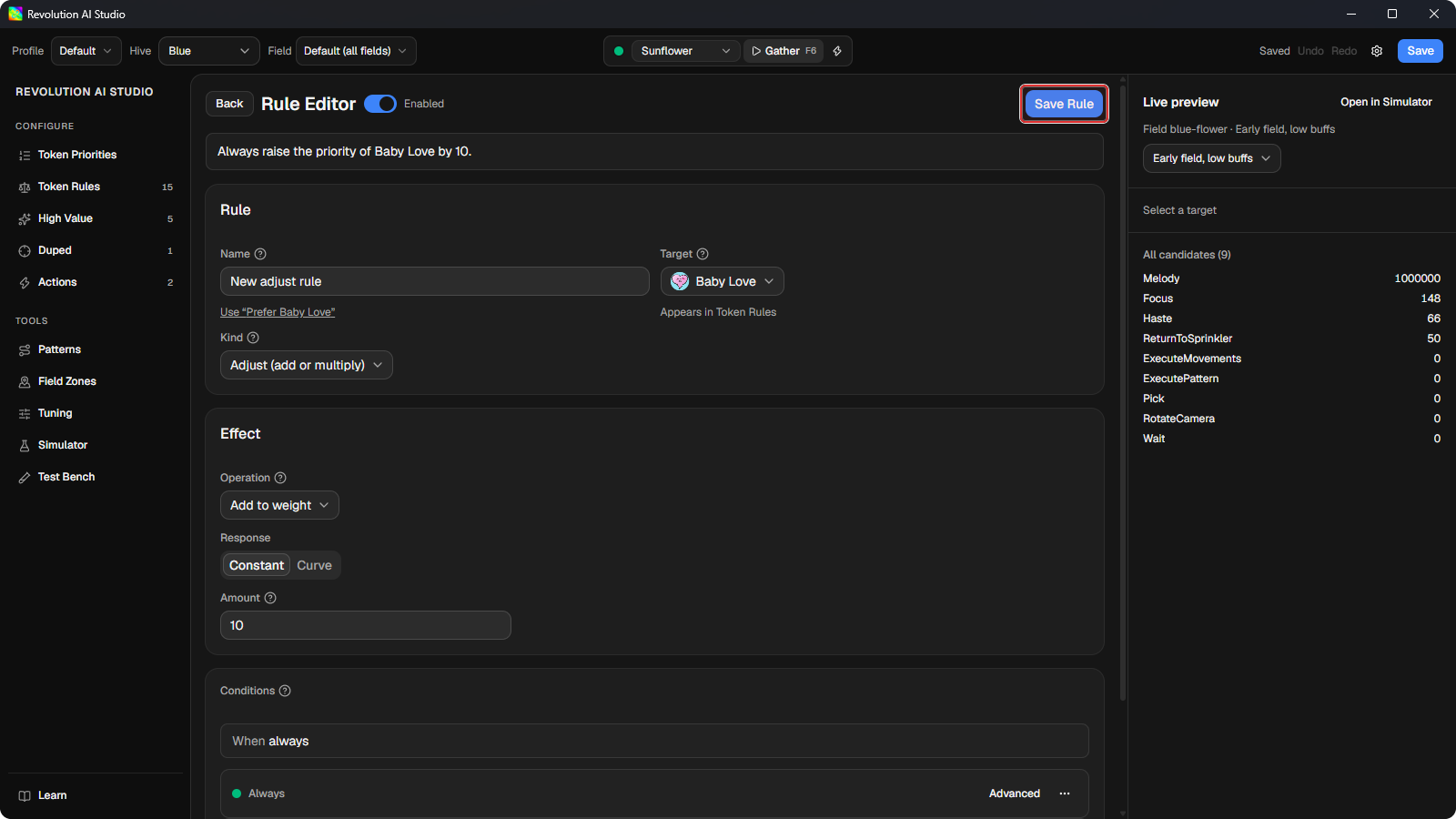Click help icon next to Conditions label

pyautogui.click(x=285, y=691)
